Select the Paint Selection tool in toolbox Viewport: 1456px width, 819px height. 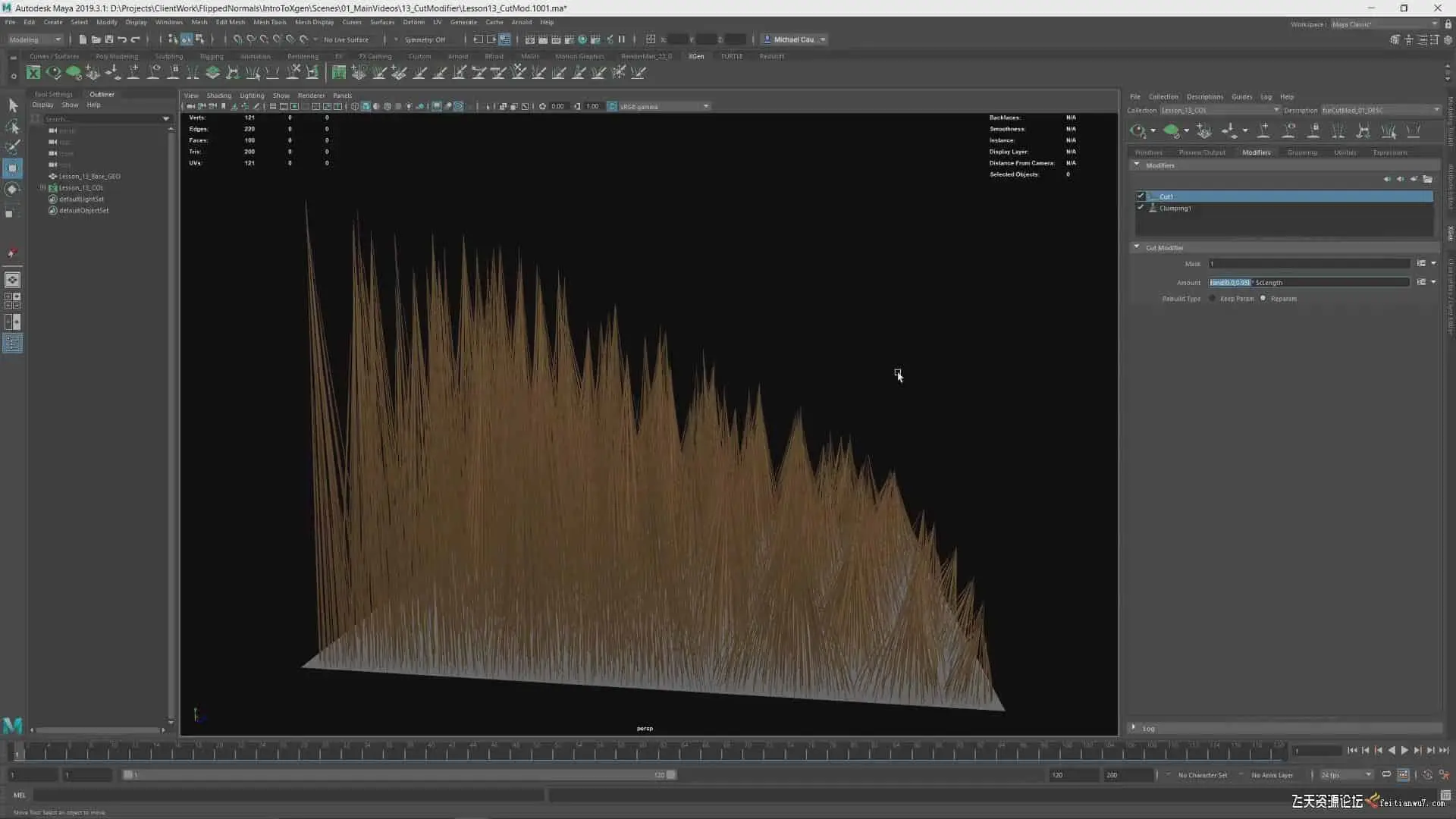point(13,147)
